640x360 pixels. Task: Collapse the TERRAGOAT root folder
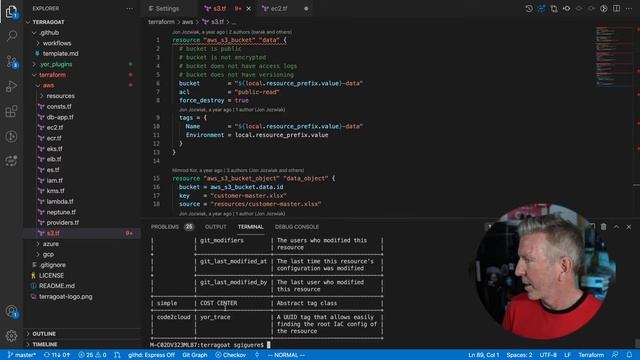[x=82, y=22]
